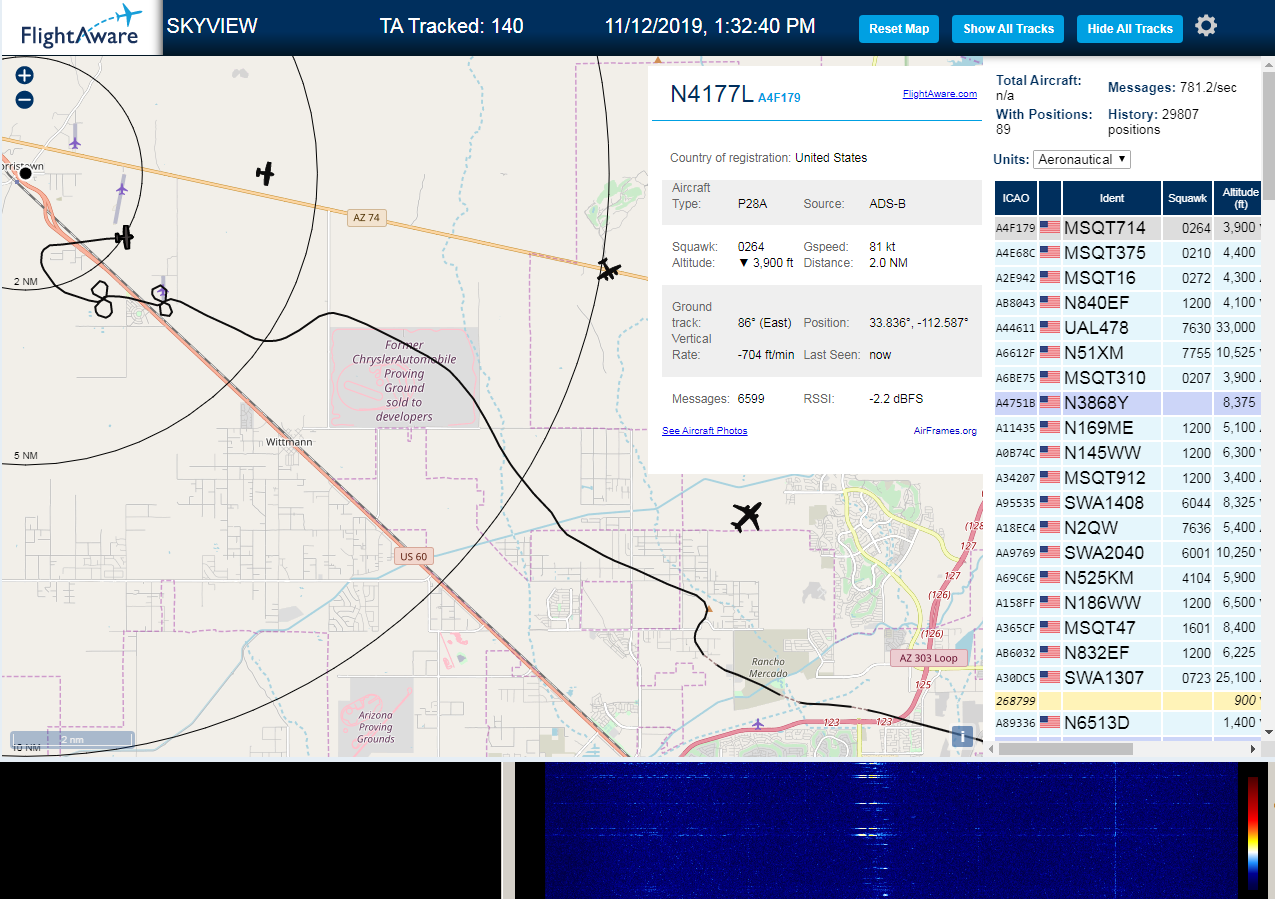
Task: Select the MSQT375 aircraft row
Action: 1128,253
